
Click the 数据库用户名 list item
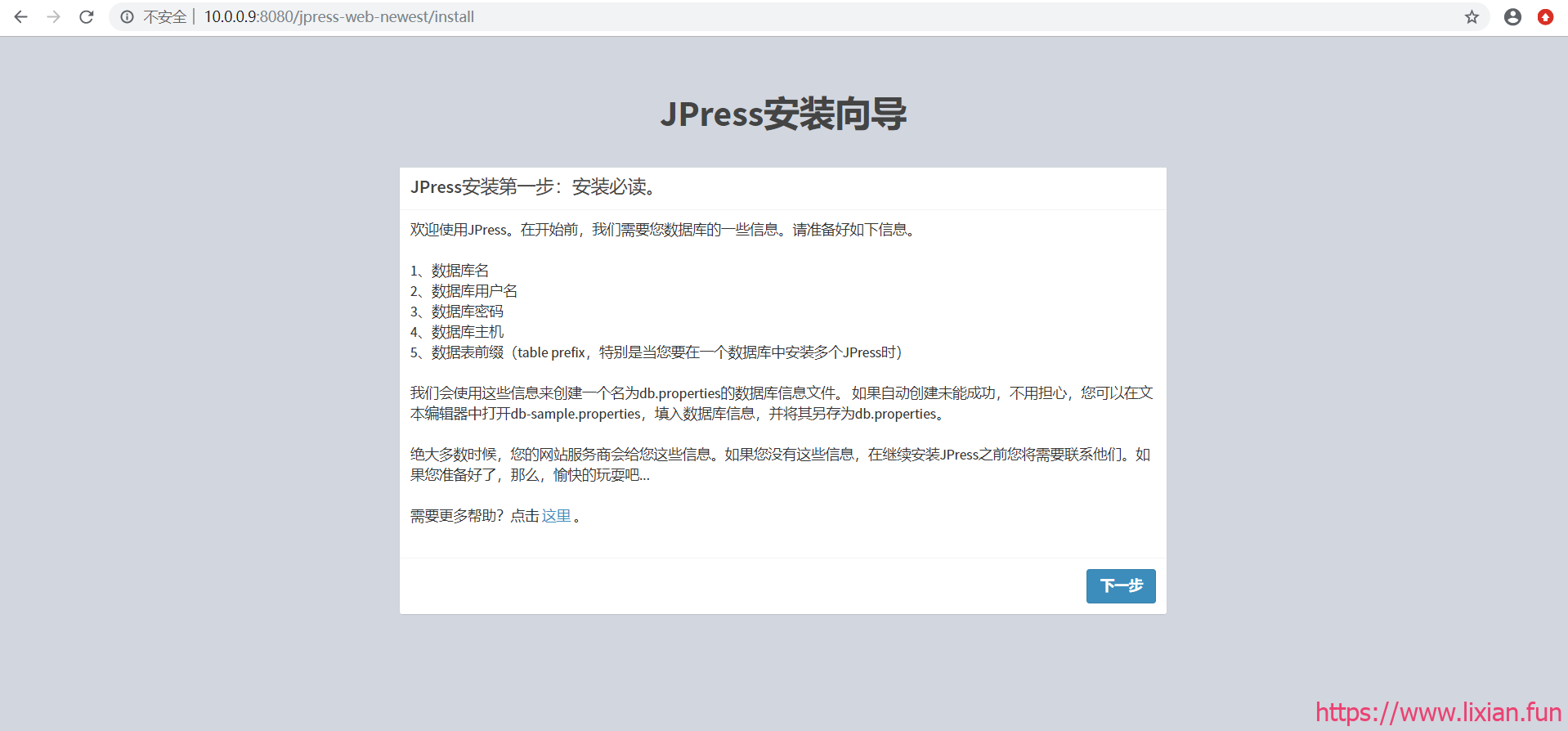click(474, 291)
